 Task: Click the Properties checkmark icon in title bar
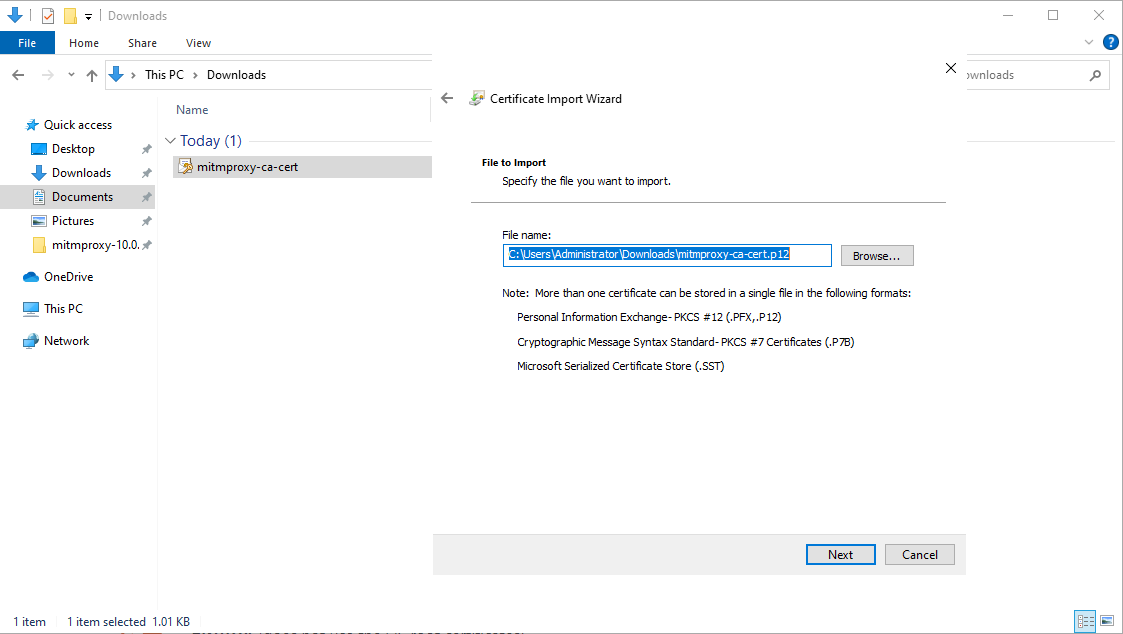[48, 16]
